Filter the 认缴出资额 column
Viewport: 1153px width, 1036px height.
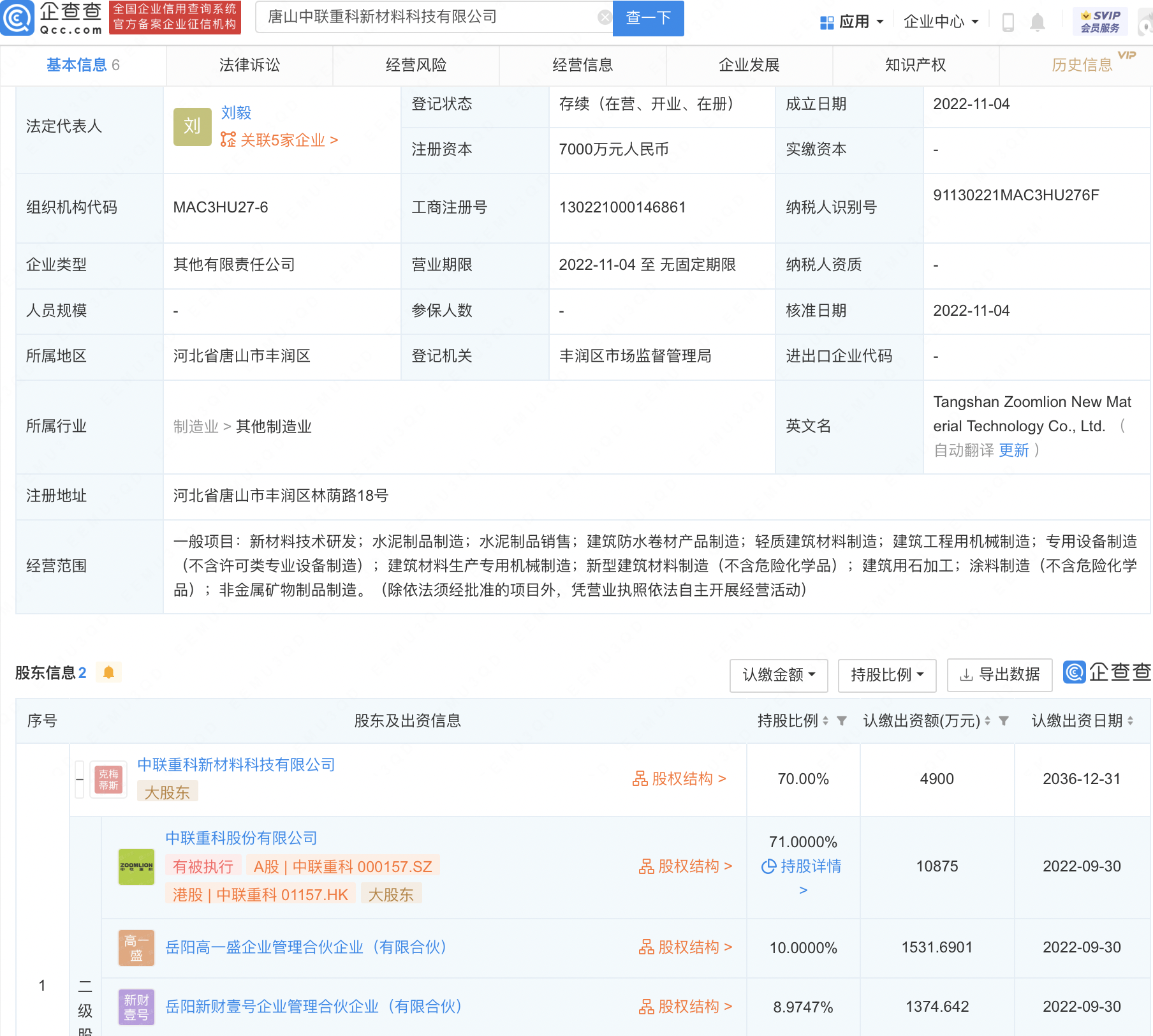pyautogui.click(x=1004, y=721)
